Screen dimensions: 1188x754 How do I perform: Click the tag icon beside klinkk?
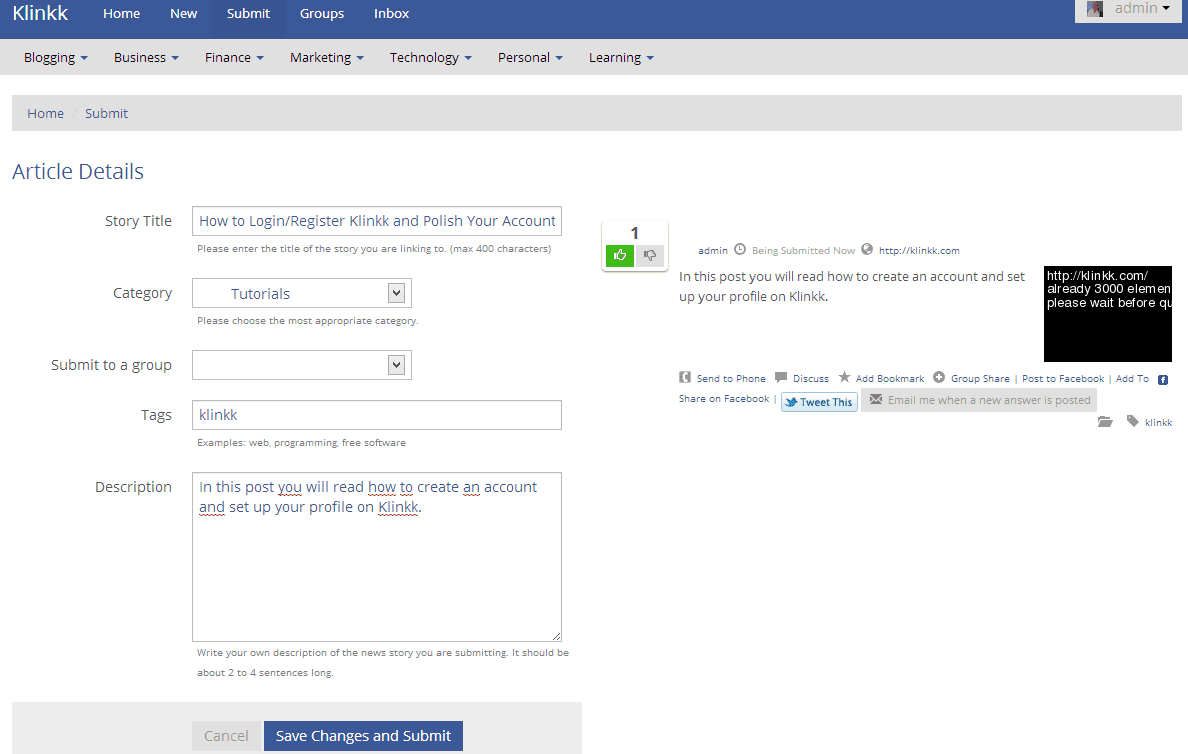click(x=1133, y=421)
